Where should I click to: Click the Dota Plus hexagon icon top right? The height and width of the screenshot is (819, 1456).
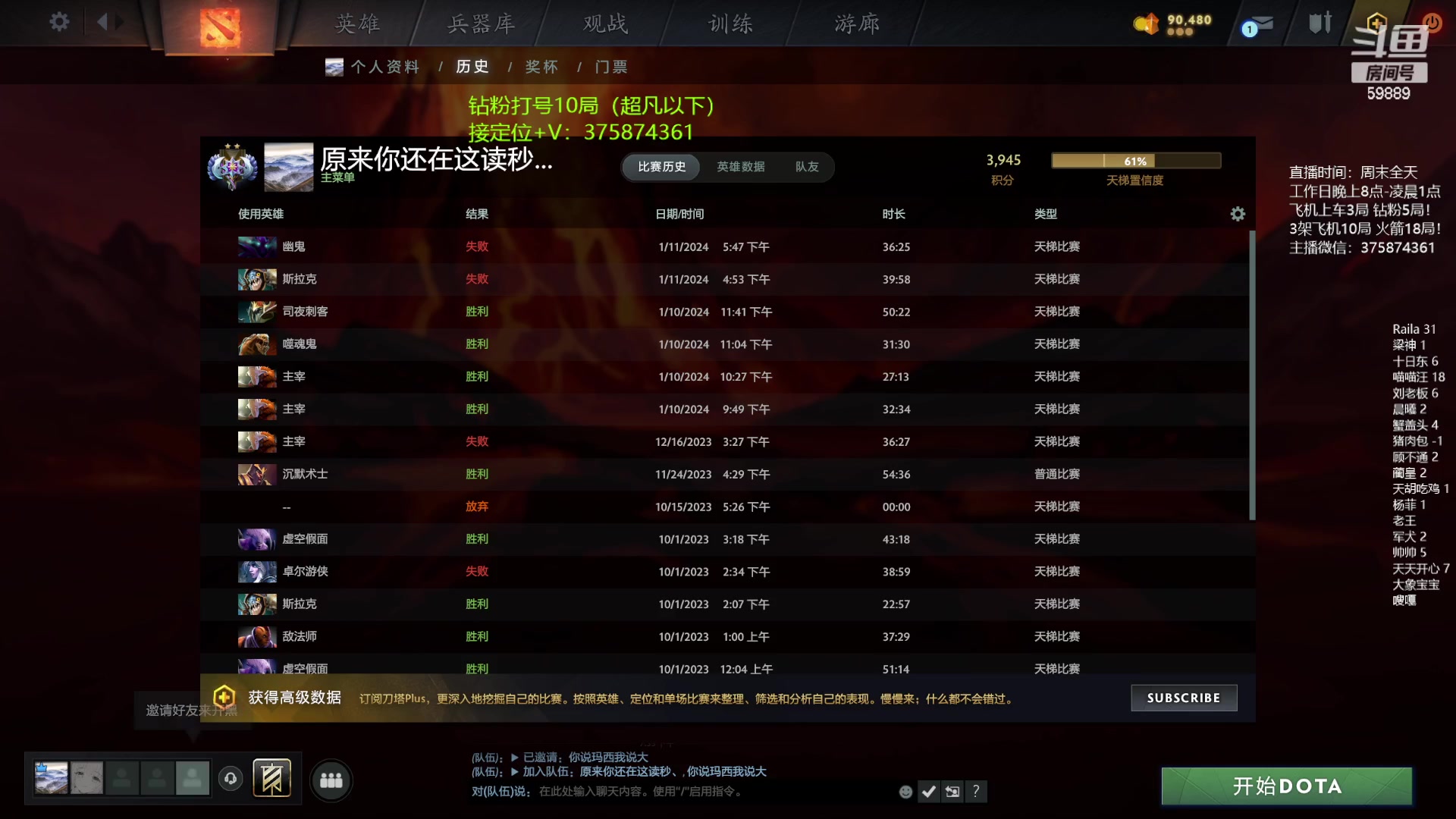(x=1376, y=23)
